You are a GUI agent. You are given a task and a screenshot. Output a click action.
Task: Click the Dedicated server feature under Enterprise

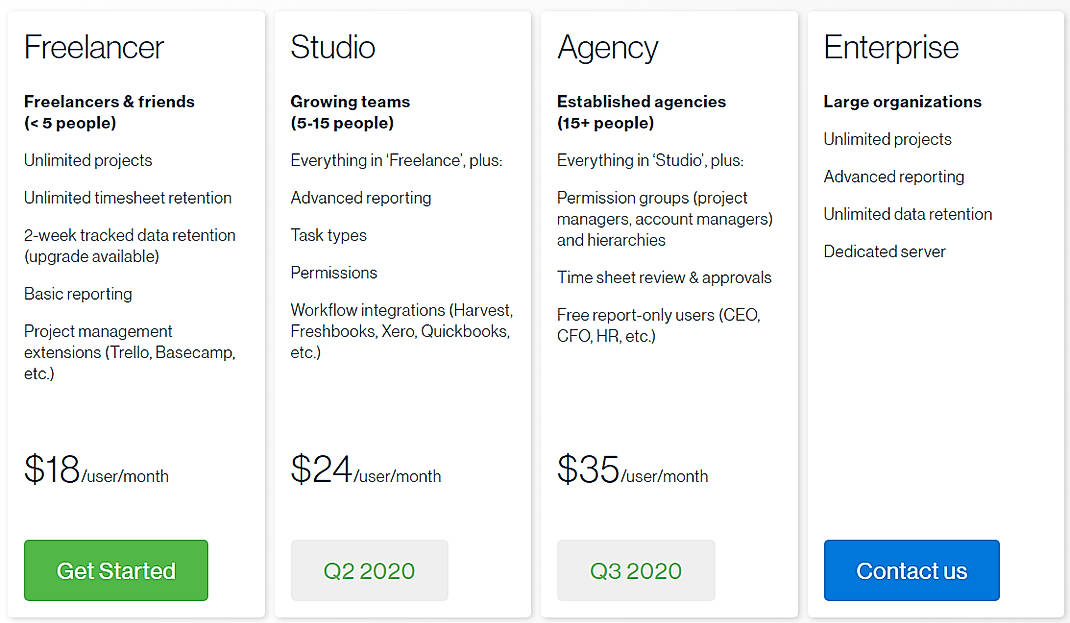pyautogui.click(x=884, y=251)
